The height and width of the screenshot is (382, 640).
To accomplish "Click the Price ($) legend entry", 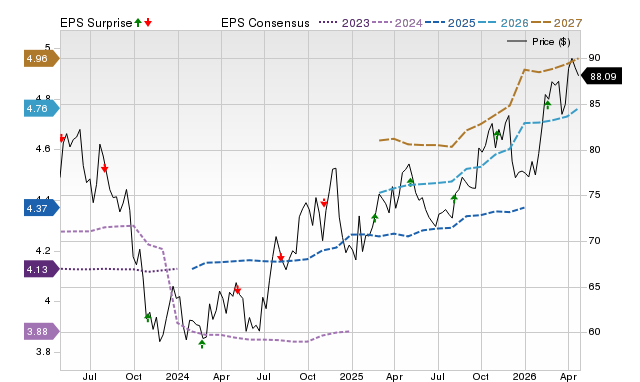I will (x=538, y=42).
